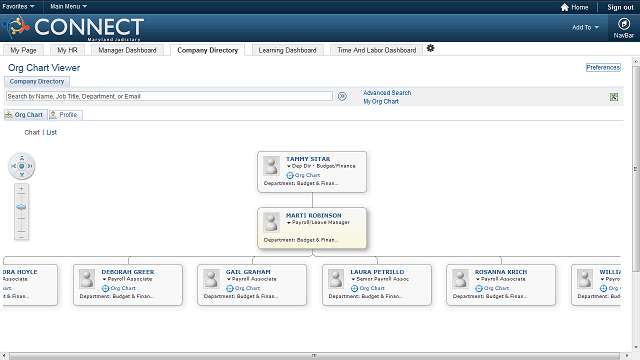Image resolution: width=640 pixels, height=360 pixels.
Task: Open Laura Petrillo's name link
Action: click(x=377, y=272)
